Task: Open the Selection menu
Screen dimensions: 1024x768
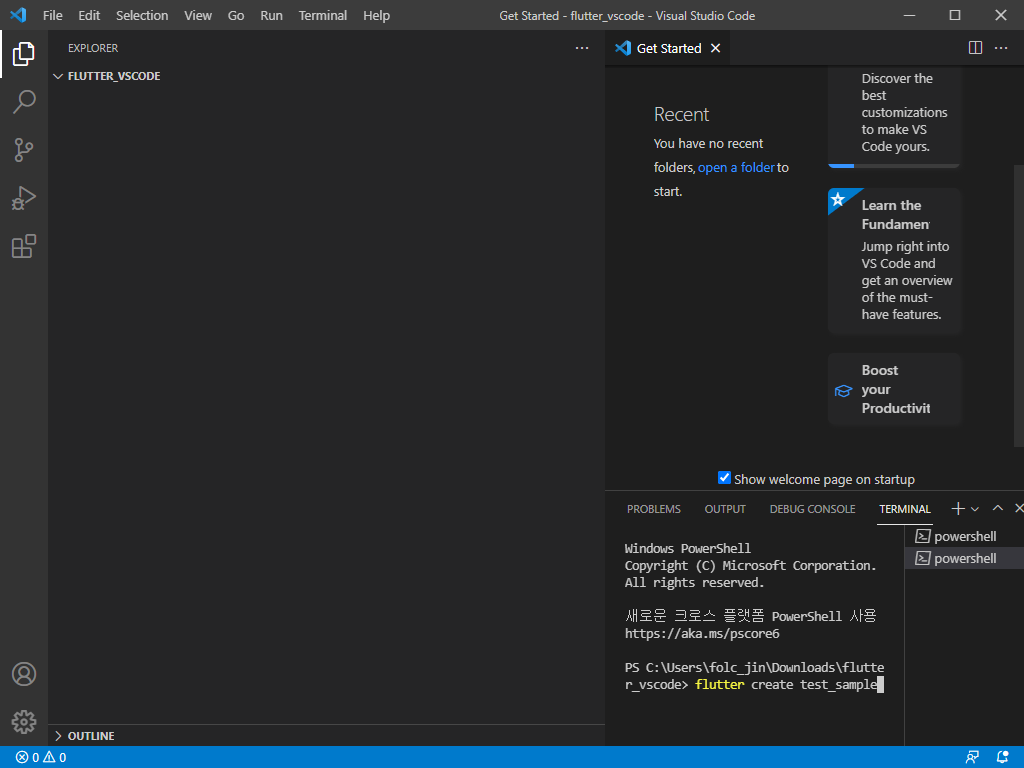Action: 142,15
